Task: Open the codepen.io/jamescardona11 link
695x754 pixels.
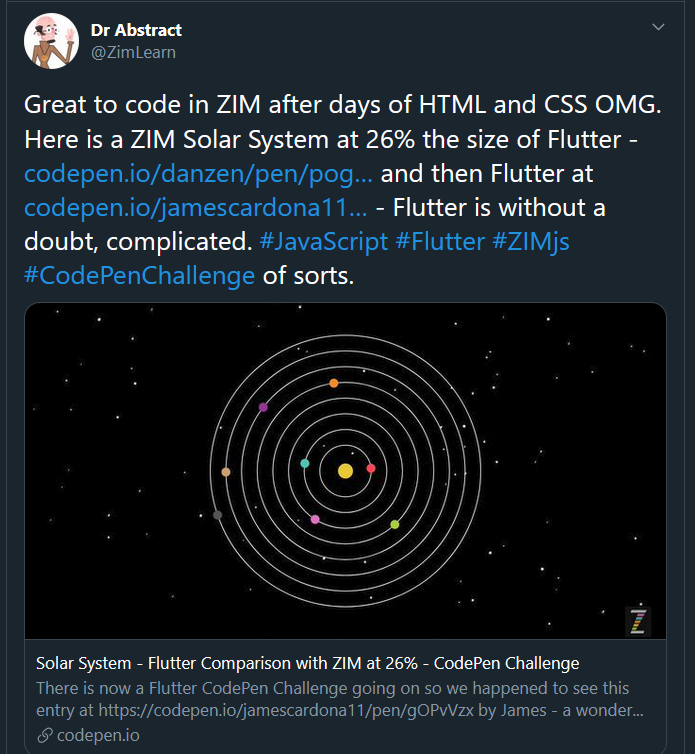Action: click(x=196, y=208)
